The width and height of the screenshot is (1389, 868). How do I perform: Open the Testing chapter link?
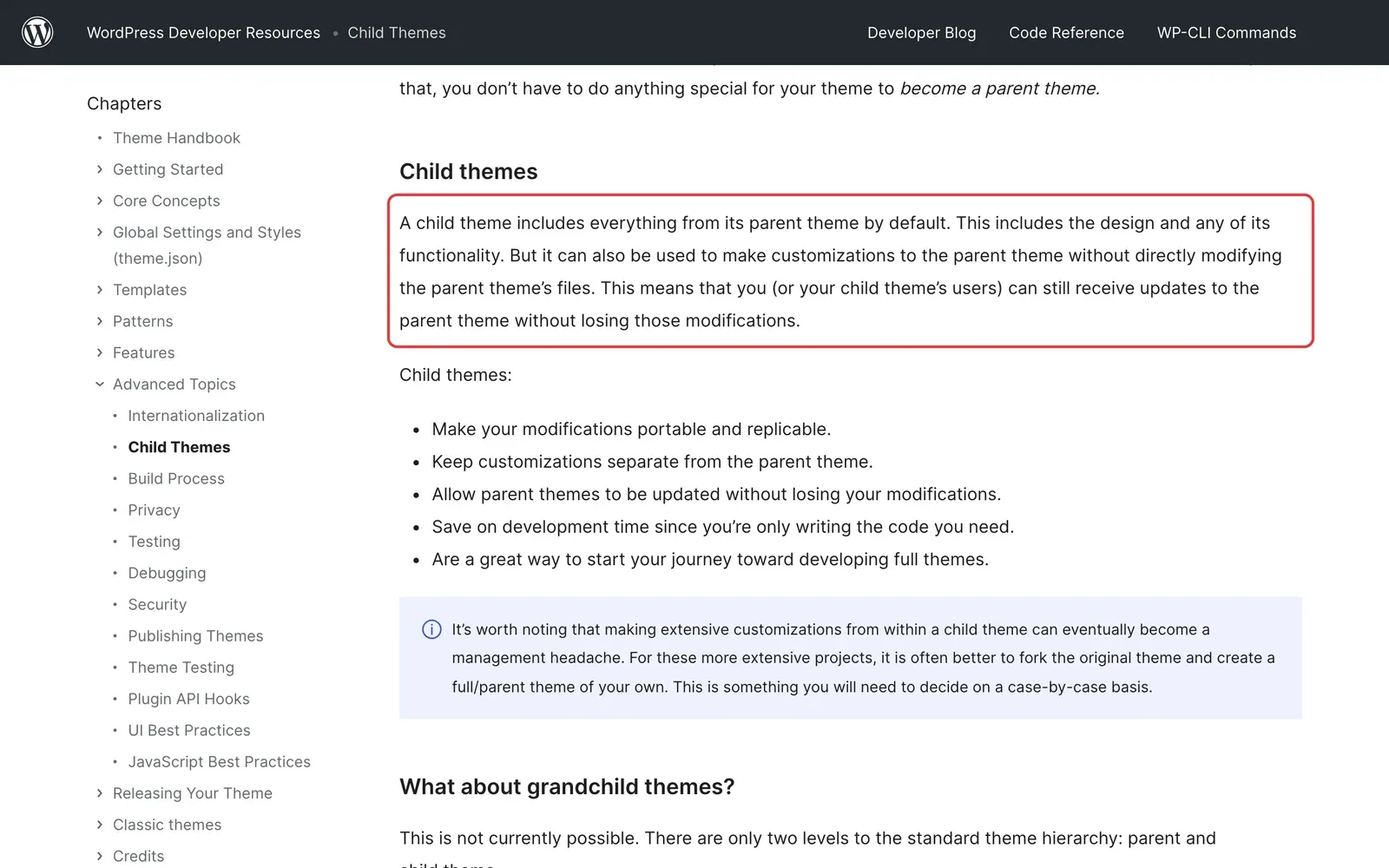tap(154, 542)
